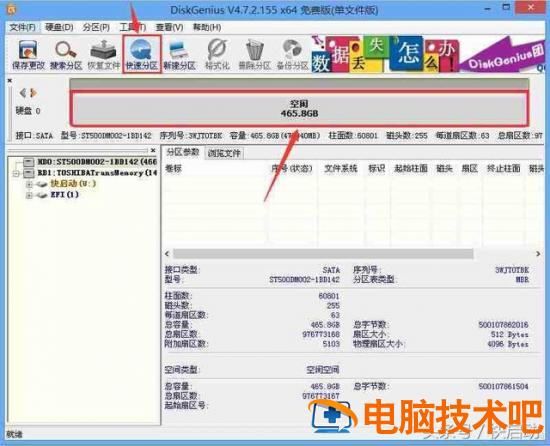Viewport: 550px width, 446px height.
Task: Open the 备份分区 (Backup Partition) tool
Action: point(292,55)
